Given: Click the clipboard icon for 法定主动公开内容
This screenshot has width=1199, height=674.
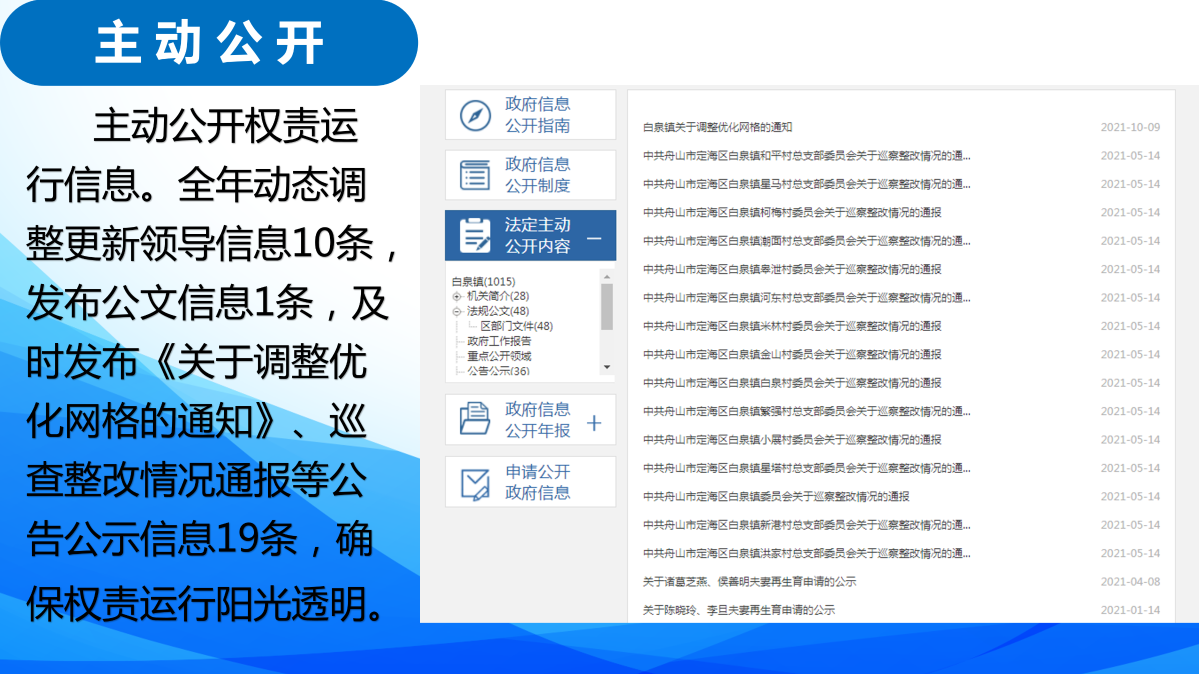Looking at the screenshot, I should (475, 236).
